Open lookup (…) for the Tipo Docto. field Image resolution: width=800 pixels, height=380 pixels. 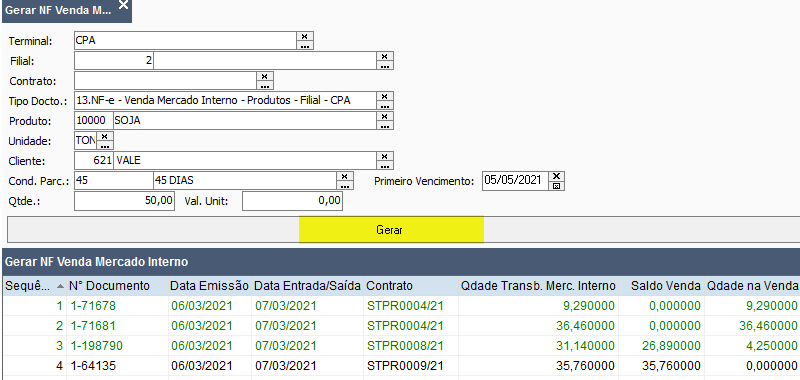click(385, 105)
